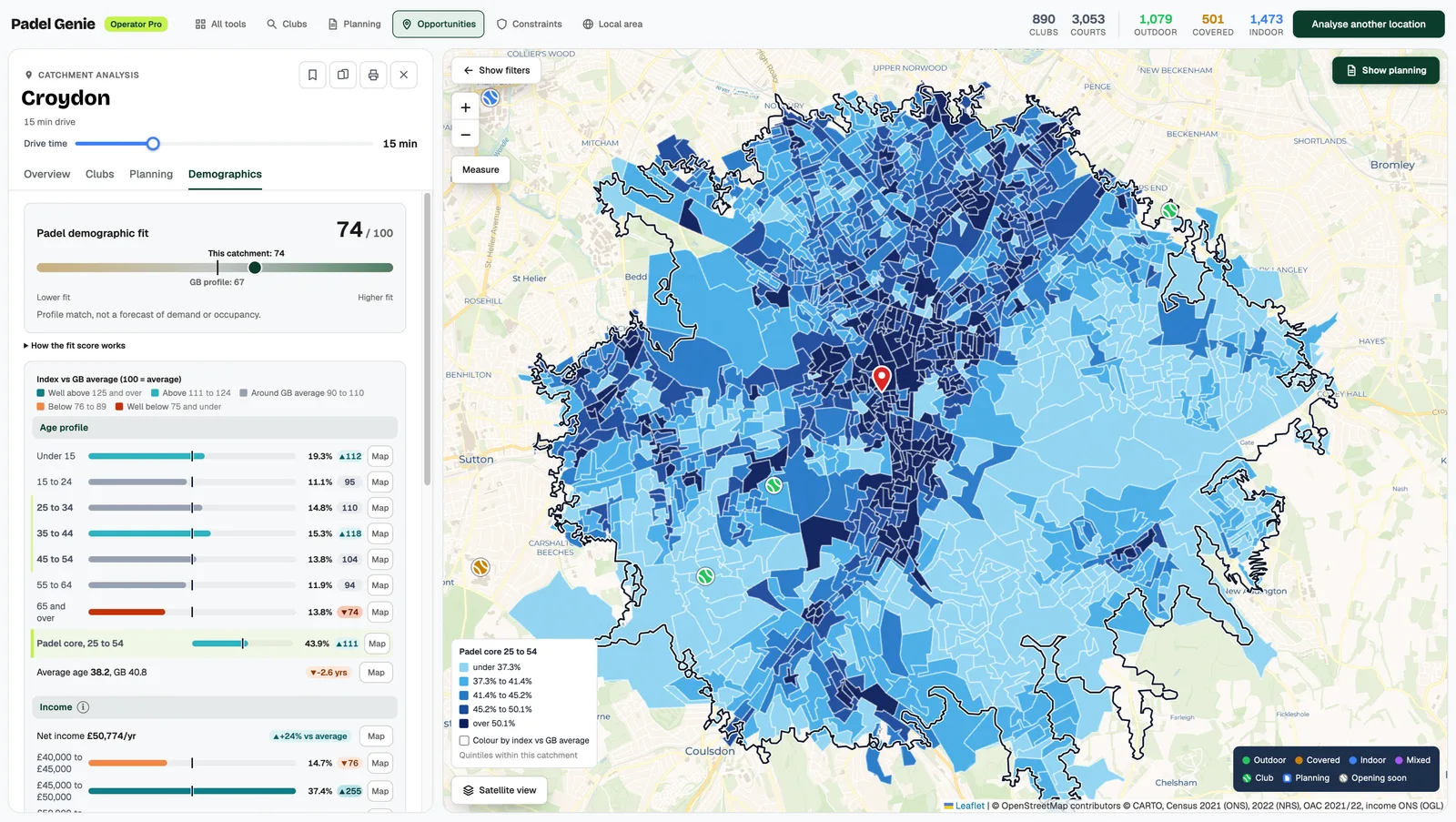
Task: Switch to the Planning tab in panel
Action: point(151,174)
